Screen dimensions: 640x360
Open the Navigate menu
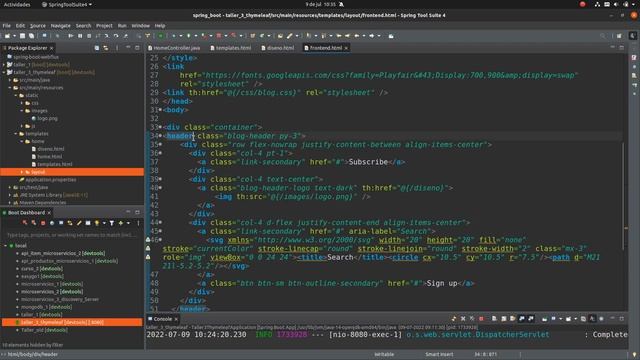click(60, 26)
